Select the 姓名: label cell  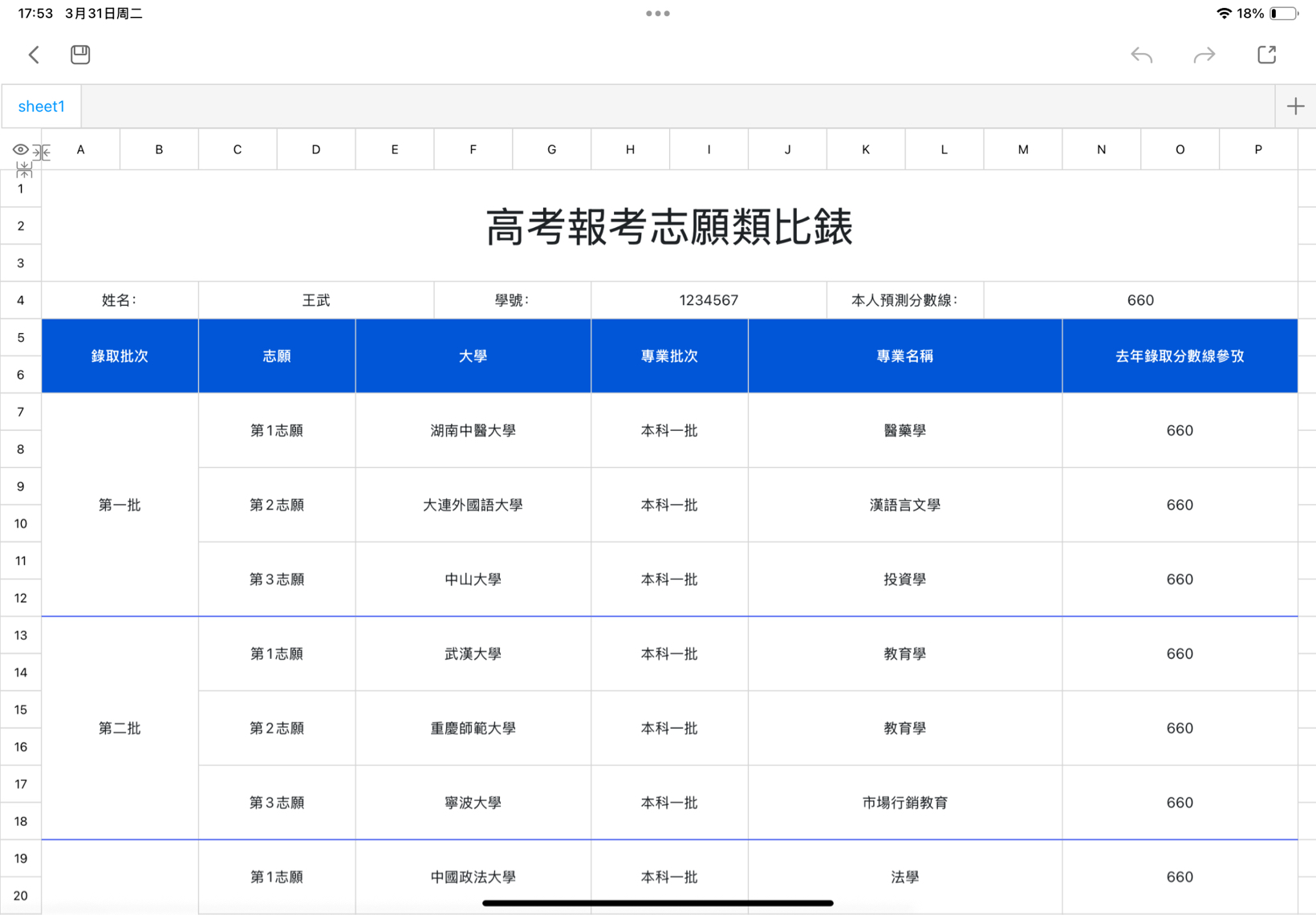120,300
